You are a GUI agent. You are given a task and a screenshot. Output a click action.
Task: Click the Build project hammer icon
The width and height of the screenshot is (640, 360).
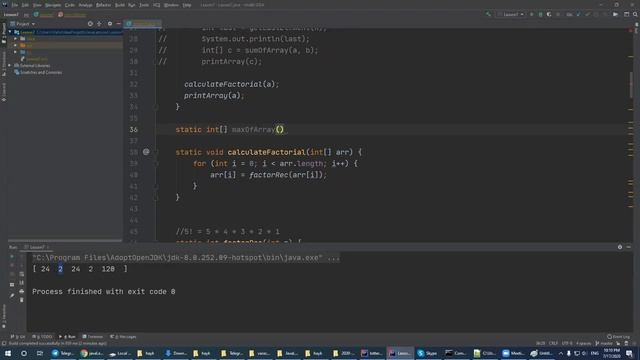[488, 14]
